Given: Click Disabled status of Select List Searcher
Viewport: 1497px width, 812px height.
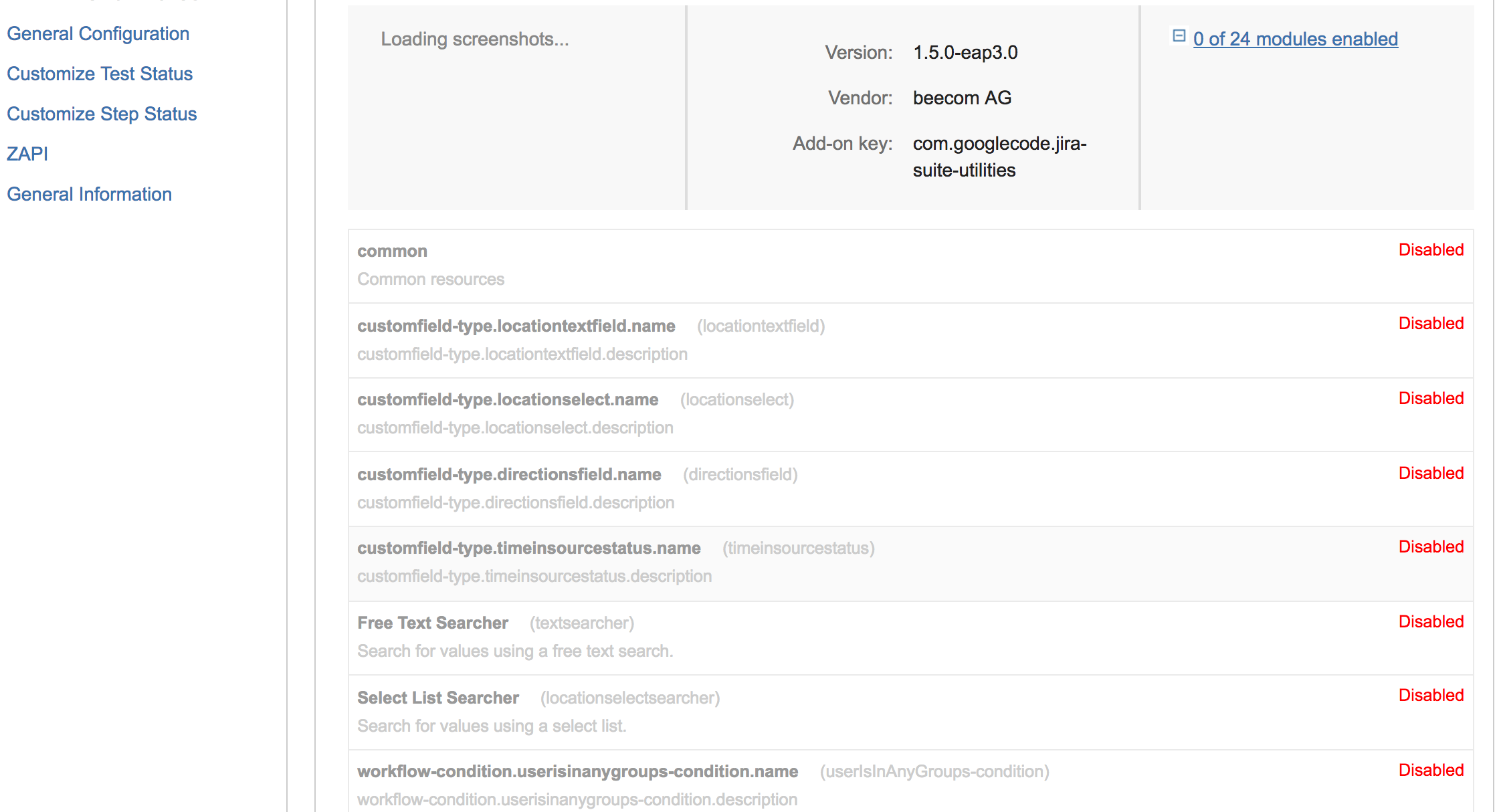Looking at the screenshot, I should [1431, 695].
